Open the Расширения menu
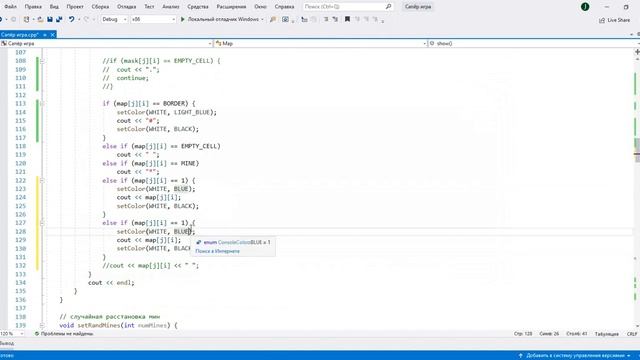 231,7
